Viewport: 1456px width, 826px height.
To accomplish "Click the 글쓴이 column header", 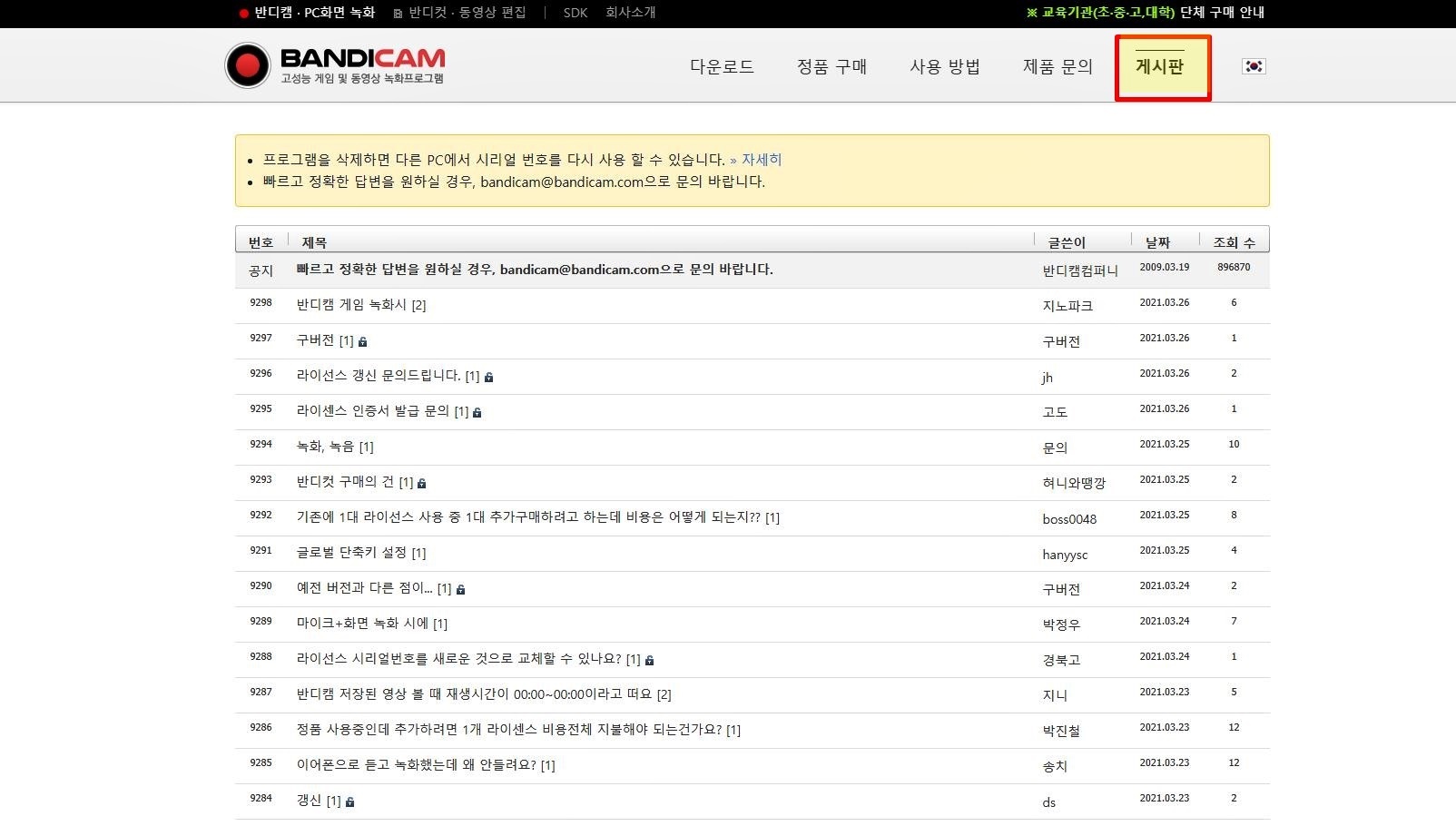I will click(x=1067, y=242).
